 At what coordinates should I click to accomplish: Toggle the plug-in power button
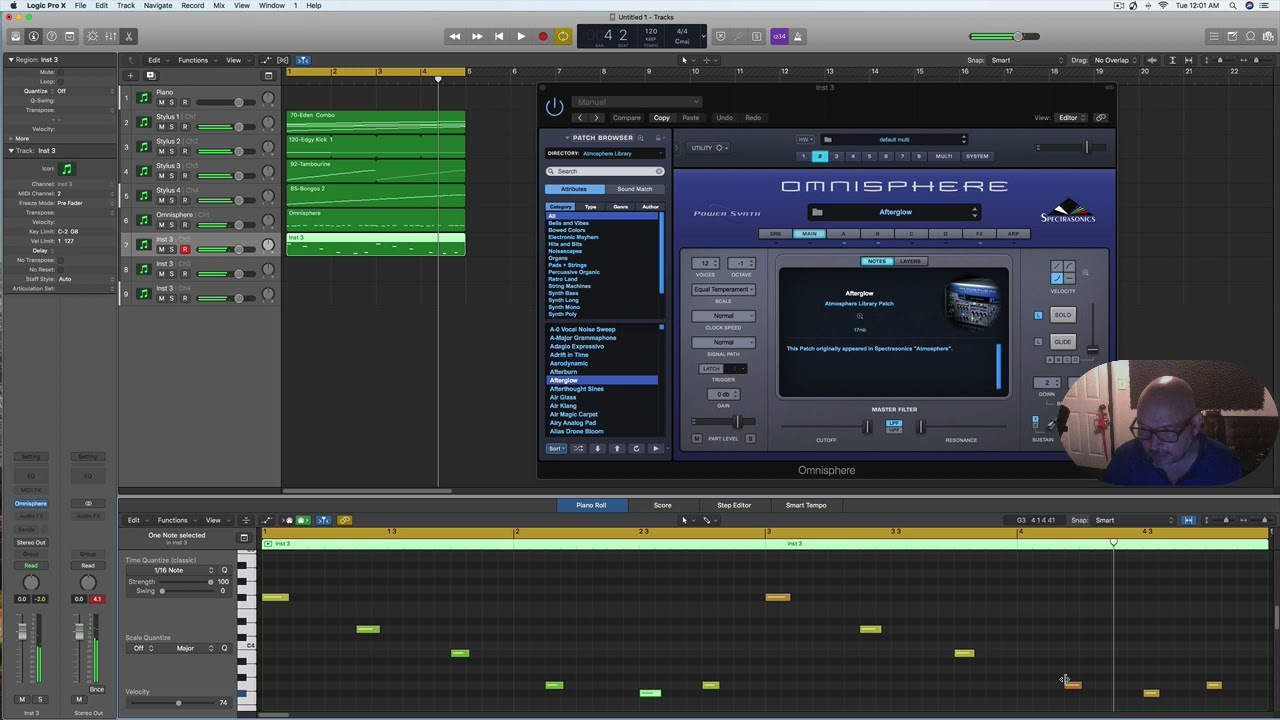pyautogui.click(x=554, y=106)
